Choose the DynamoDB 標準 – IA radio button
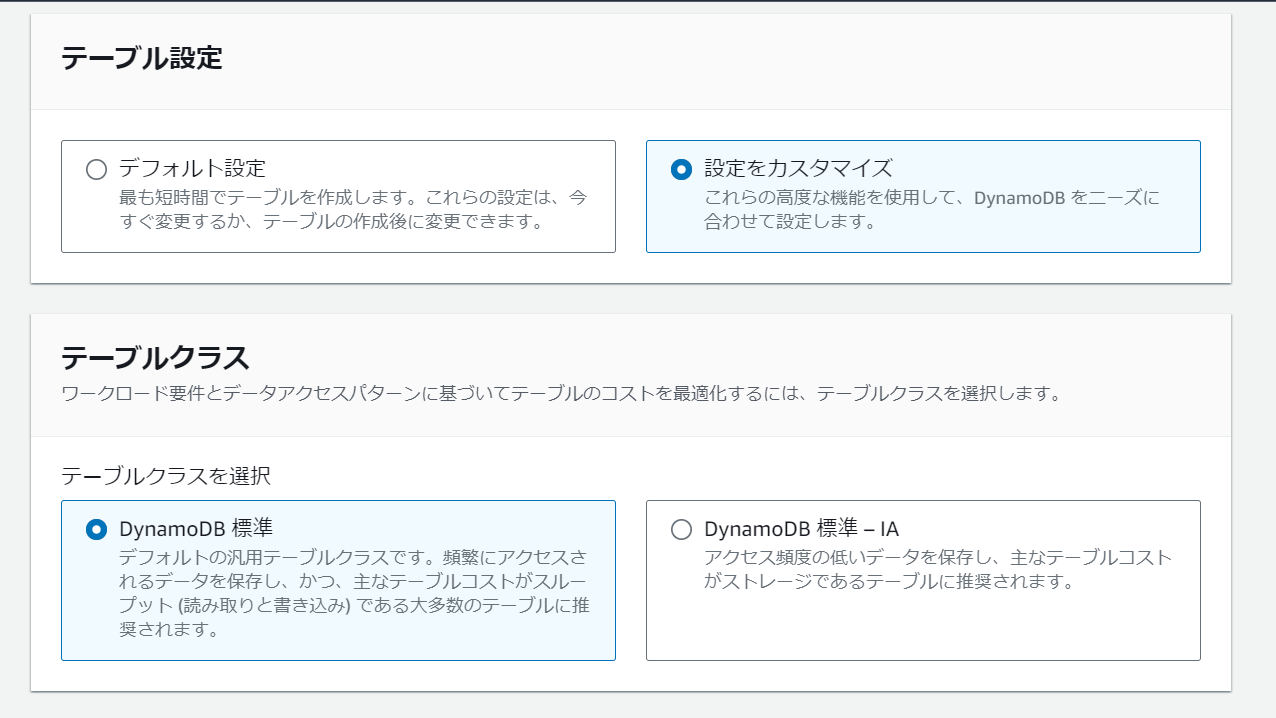 (x=681, y=529)
